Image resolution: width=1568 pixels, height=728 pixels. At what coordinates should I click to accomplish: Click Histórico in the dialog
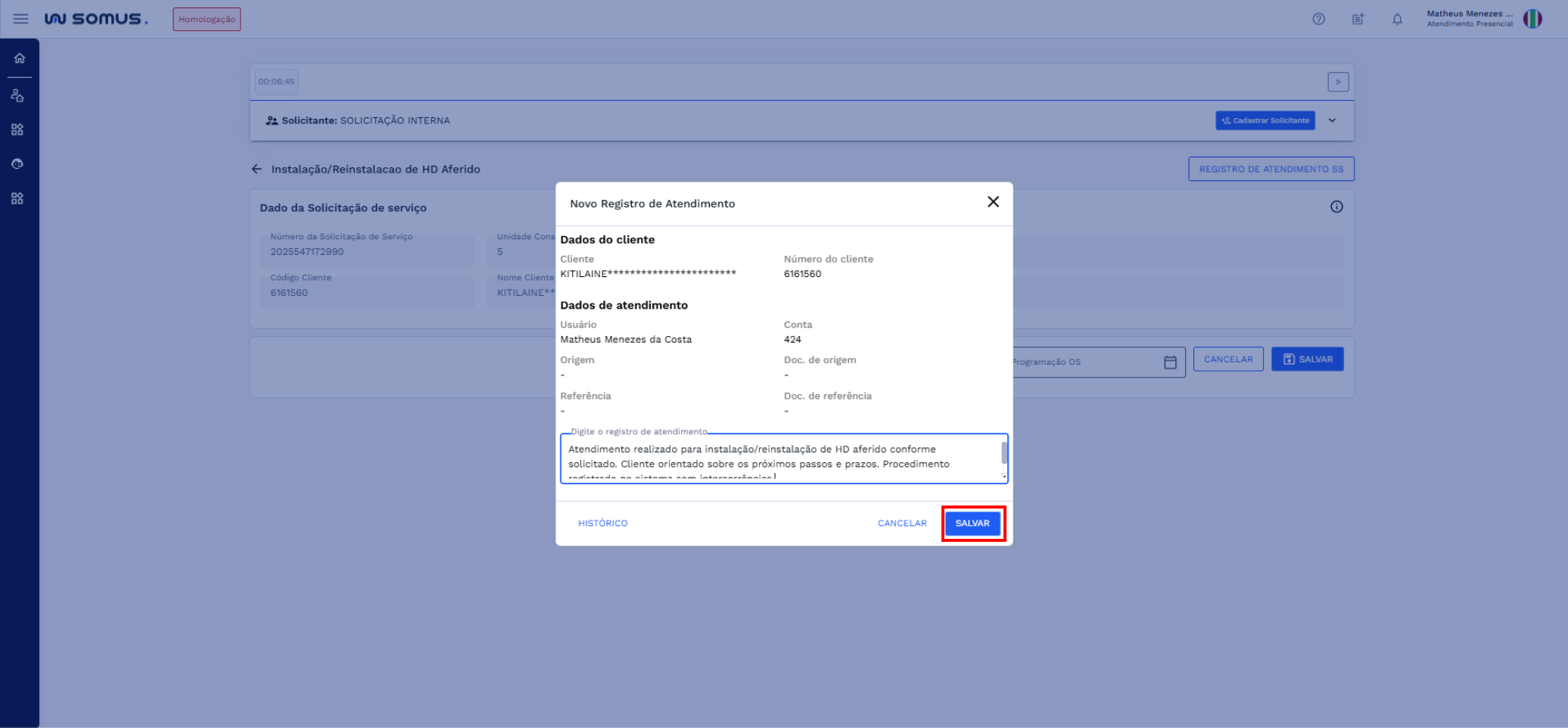click(602, 523)
